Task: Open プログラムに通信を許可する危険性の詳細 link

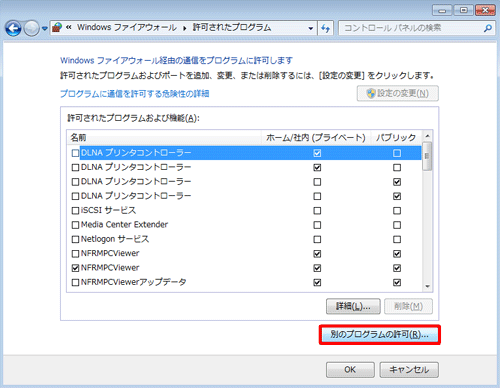Action: pos(135,94)
